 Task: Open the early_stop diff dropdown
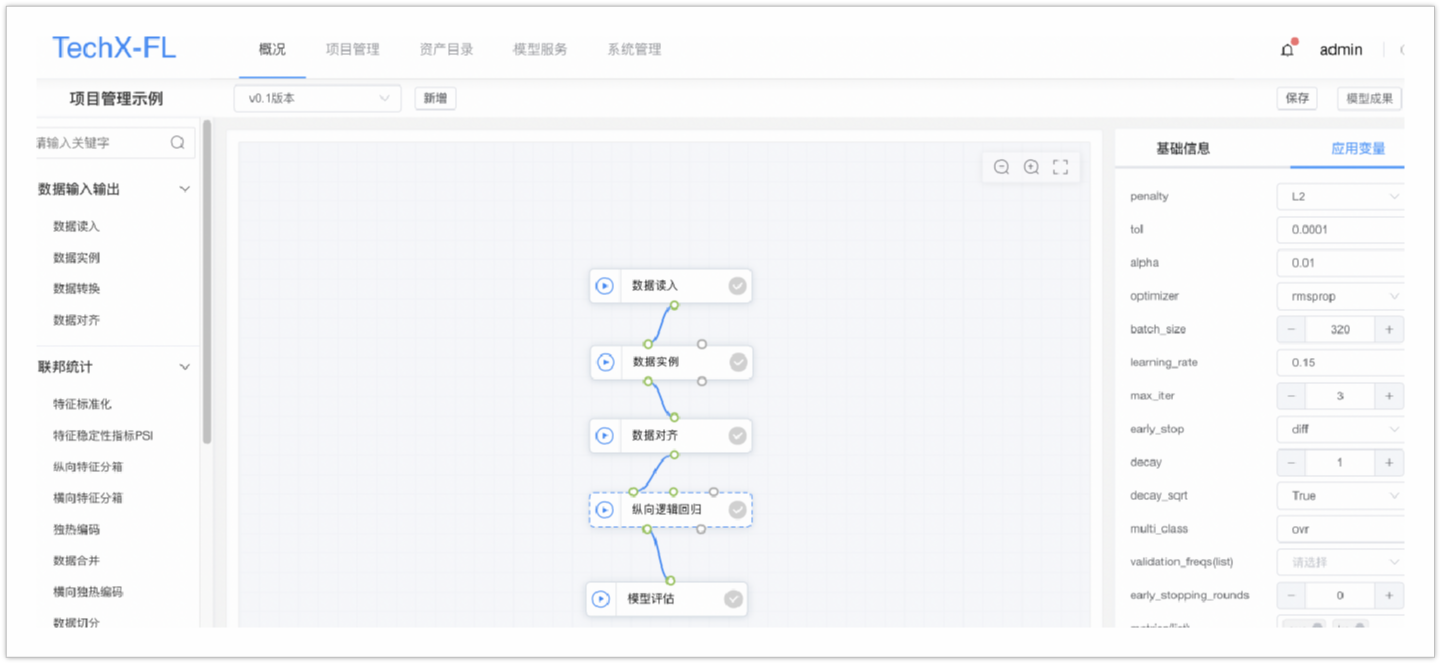point(1340,429)
